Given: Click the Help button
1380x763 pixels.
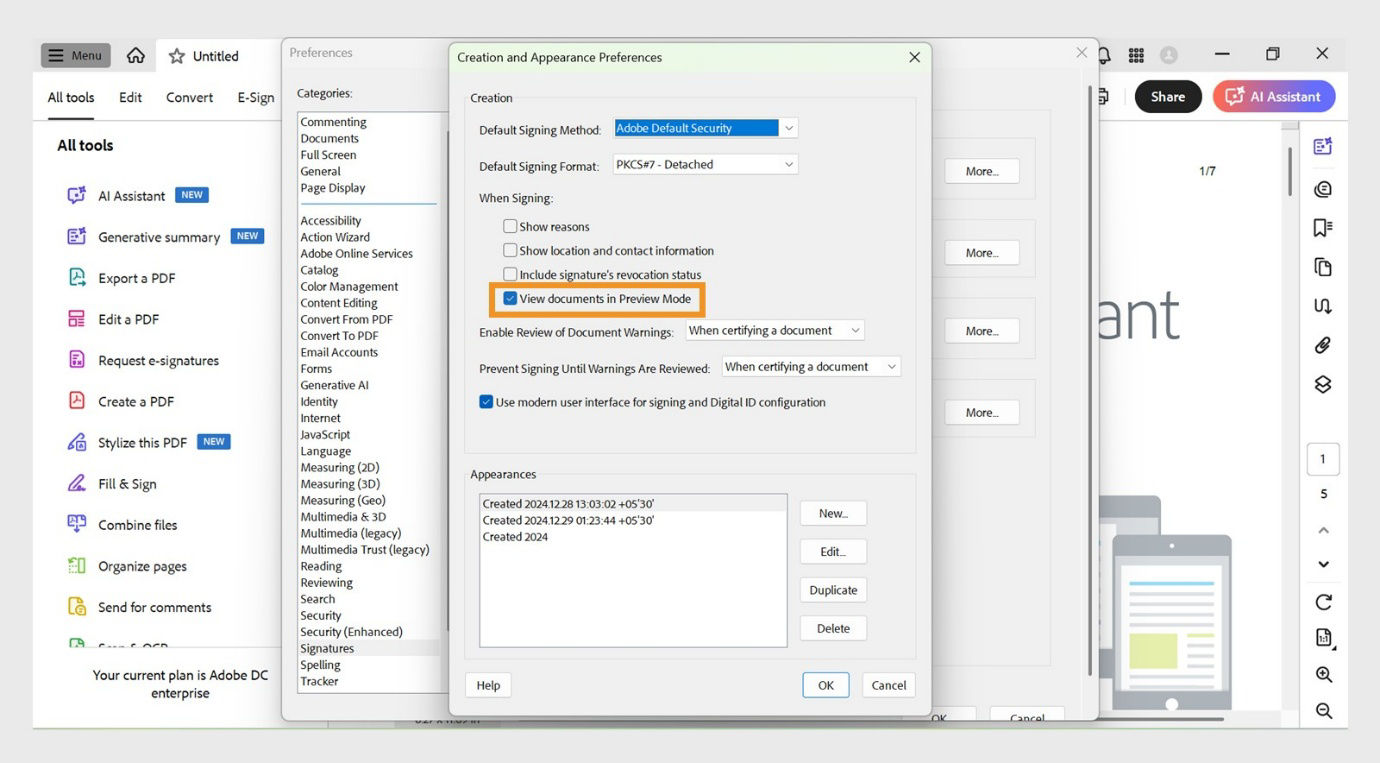Looking at the screenshot, I should [487, 685].
